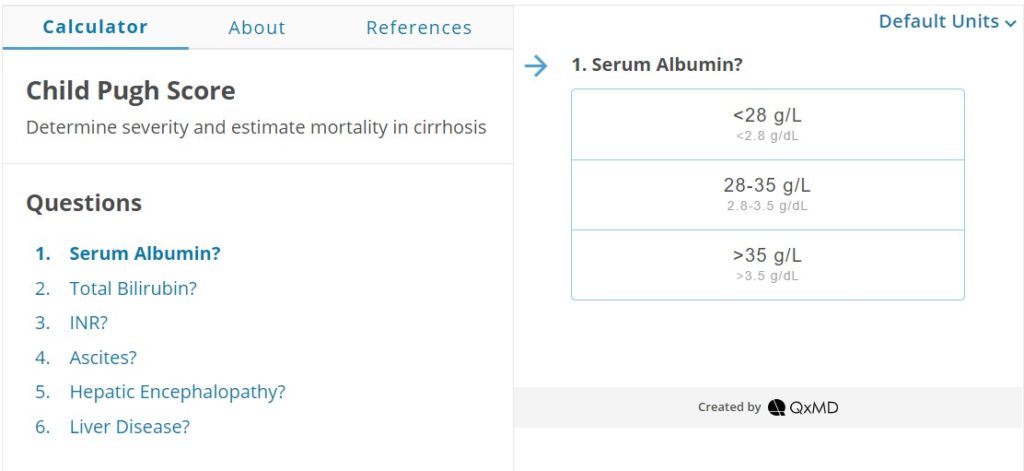Open the References tab

tap(419, 27)
